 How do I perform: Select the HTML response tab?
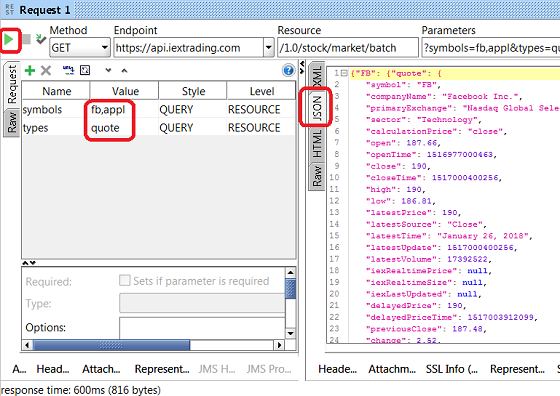[x=317, y=144]
